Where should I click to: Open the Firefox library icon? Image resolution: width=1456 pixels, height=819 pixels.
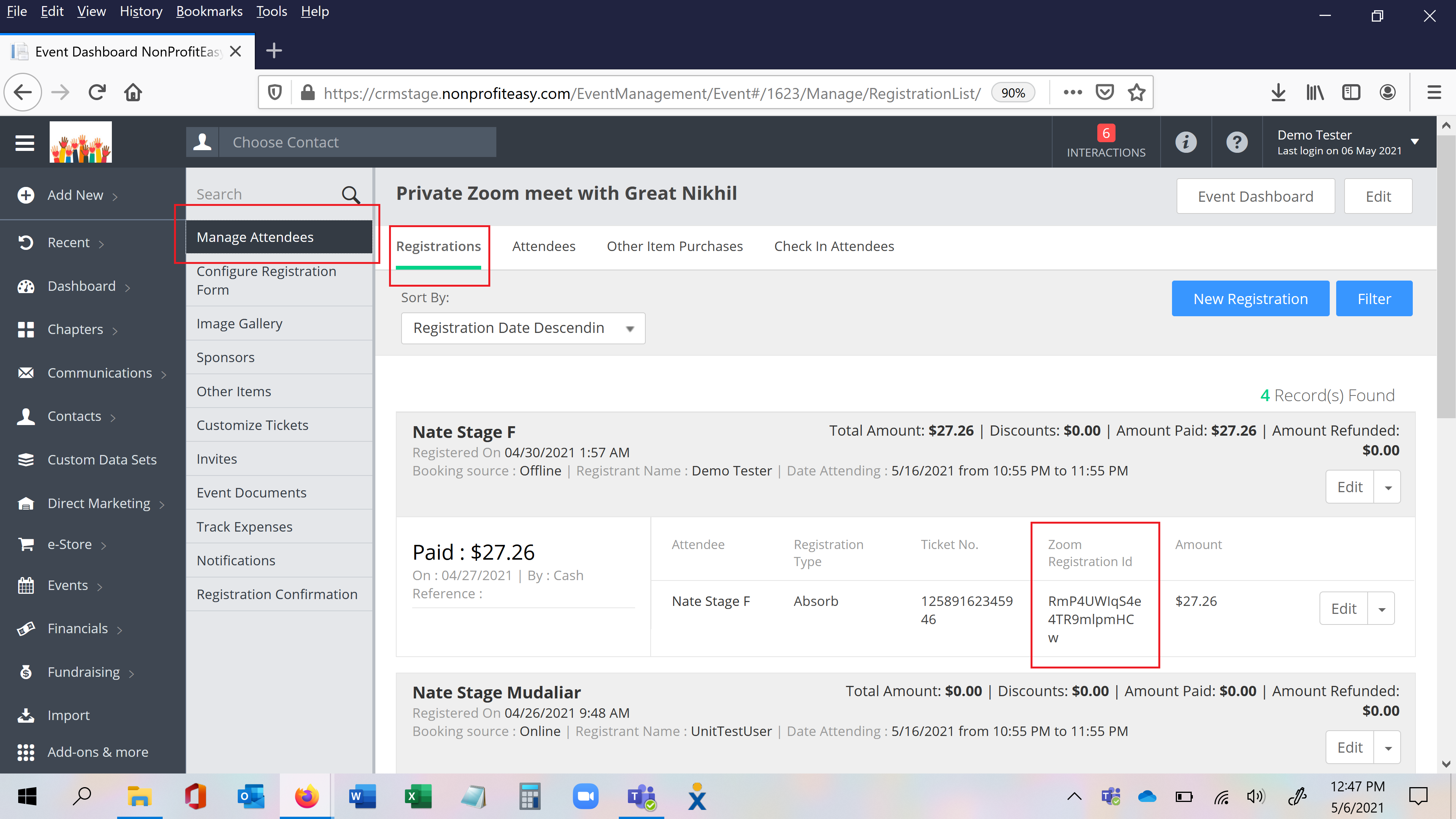click(x=1315, y=92)
